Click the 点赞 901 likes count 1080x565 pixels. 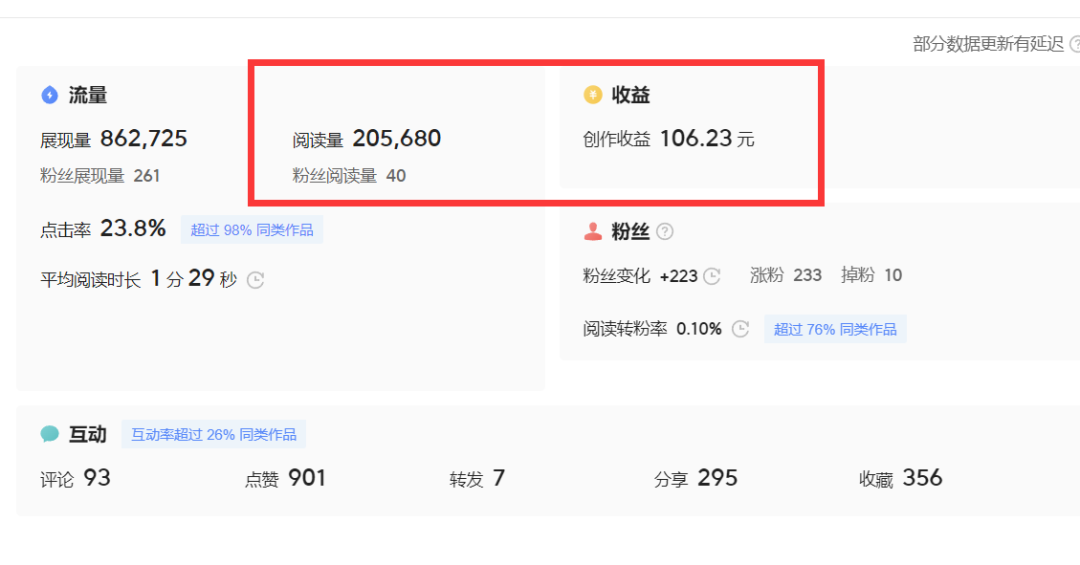(x=306, y=478)
